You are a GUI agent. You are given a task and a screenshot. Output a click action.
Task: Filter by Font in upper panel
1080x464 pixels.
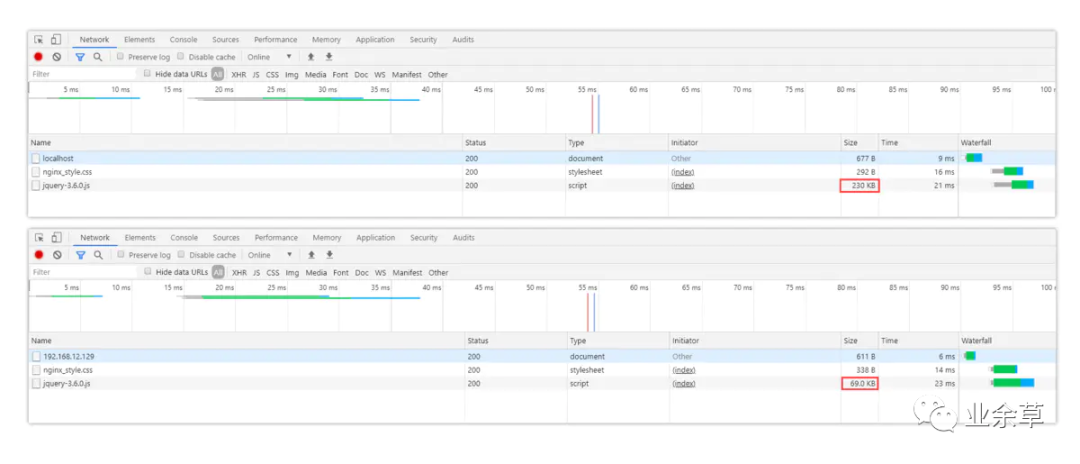click(x=341, y=74)
